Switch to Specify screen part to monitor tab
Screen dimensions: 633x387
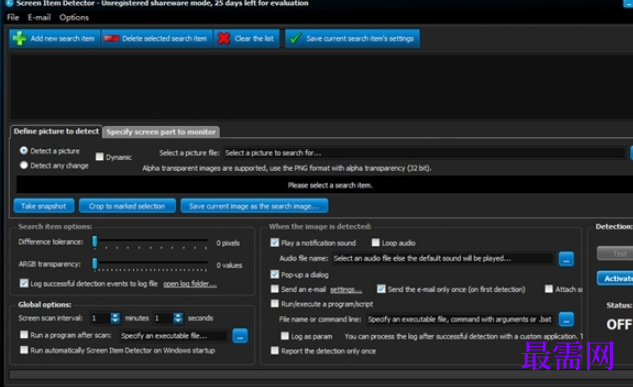tap(161, 132)
